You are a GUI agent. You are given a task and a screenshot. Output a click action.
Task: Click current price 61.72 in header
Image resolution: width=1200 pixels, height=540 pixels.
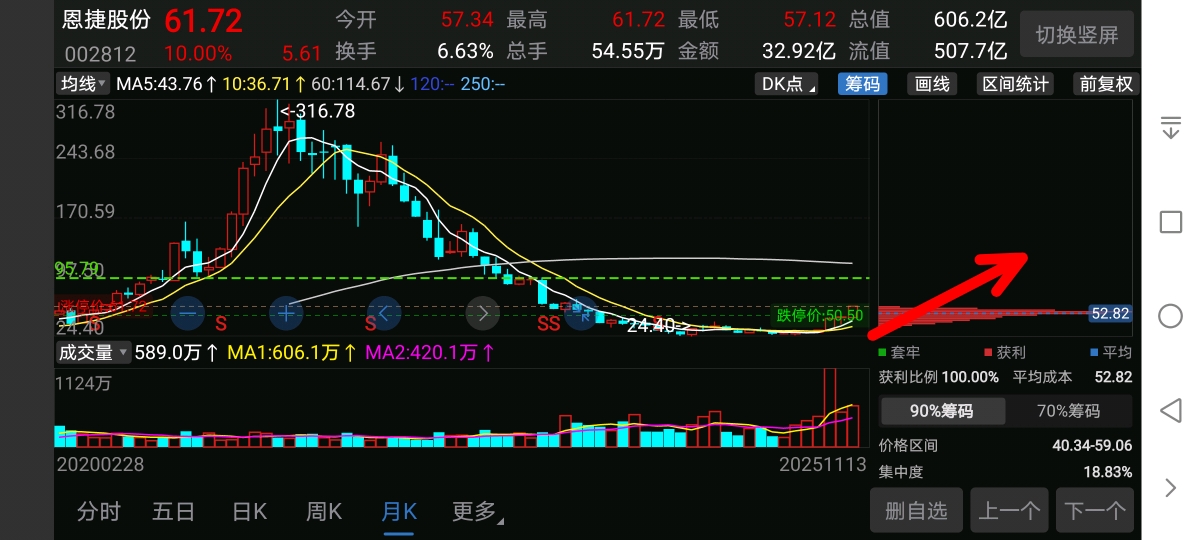click(203, 20)
